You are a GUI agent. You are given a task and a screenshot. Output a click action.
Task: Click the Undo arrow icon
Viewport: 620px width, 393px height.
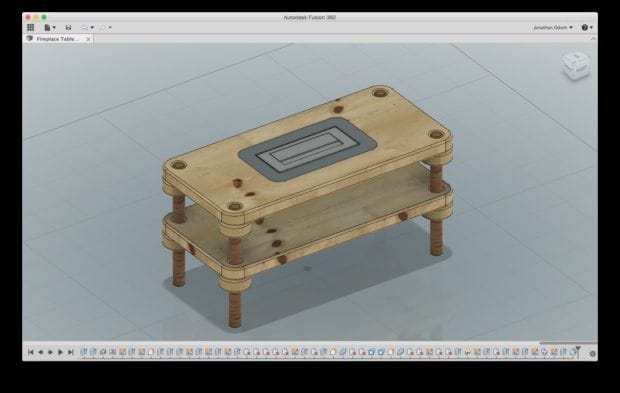click(x=84, y=27)
